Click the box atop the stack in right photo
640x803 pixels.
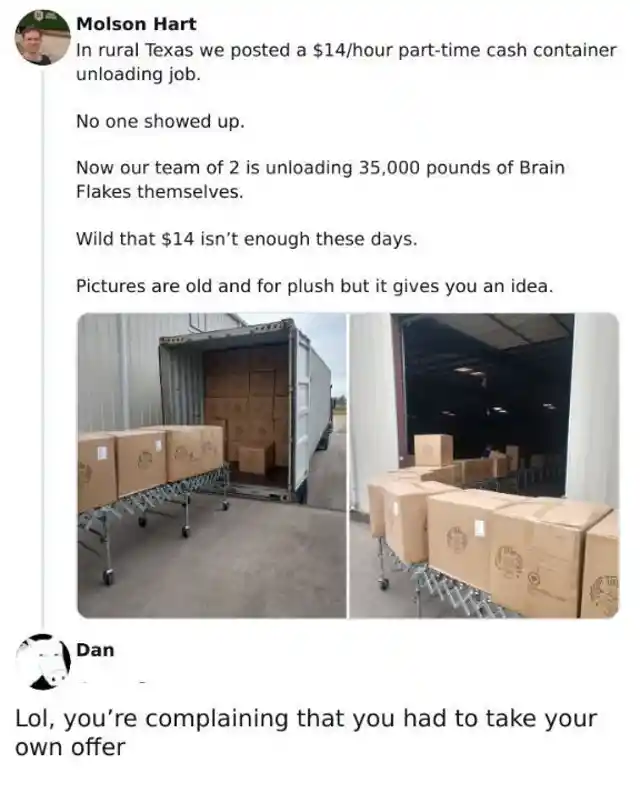point(433,450)
